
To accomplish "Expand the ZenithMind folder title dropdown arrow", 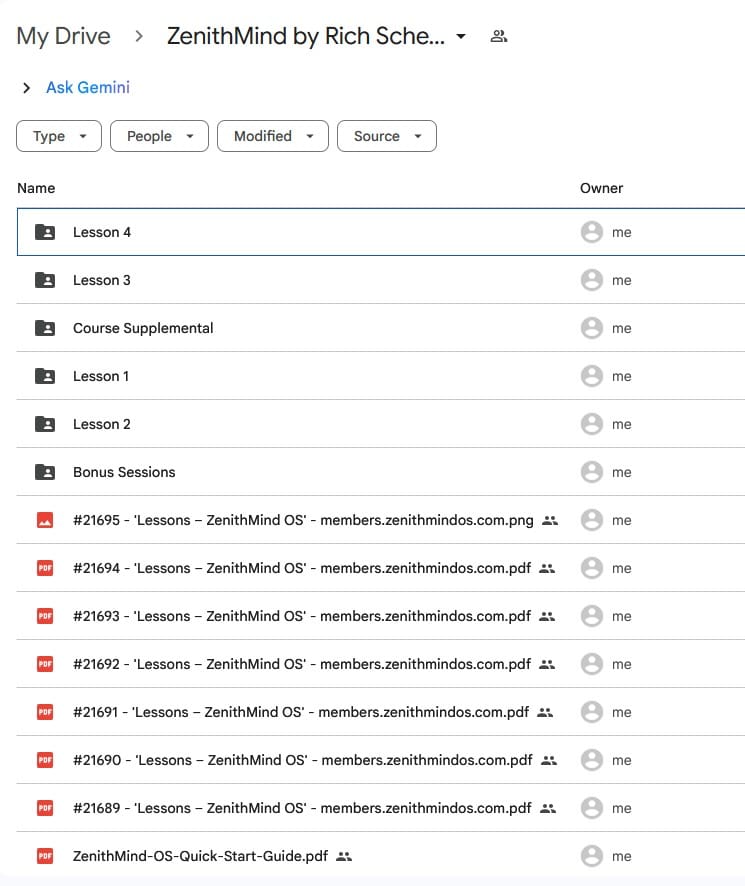I will (x=460, y=37).
